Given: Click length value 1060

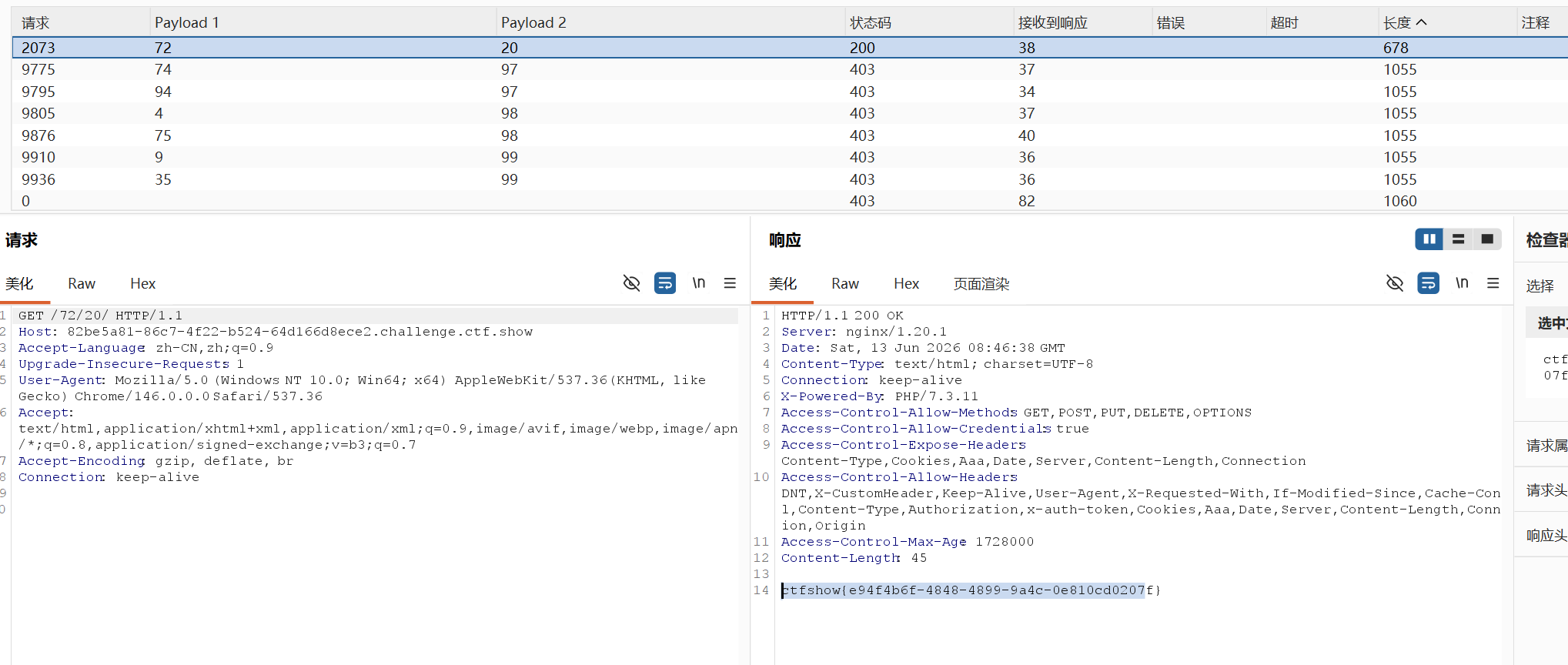Looking at the screenshot, I should tap(1399, 201).
